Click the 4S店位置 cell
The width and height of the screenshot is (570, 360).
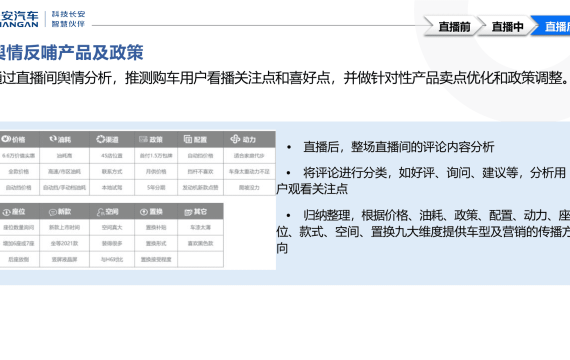point(112,155)
